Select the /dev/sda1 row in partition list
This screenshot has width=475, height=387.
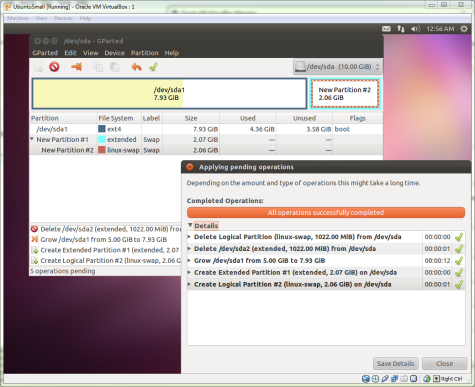click(x=206, y=129)
